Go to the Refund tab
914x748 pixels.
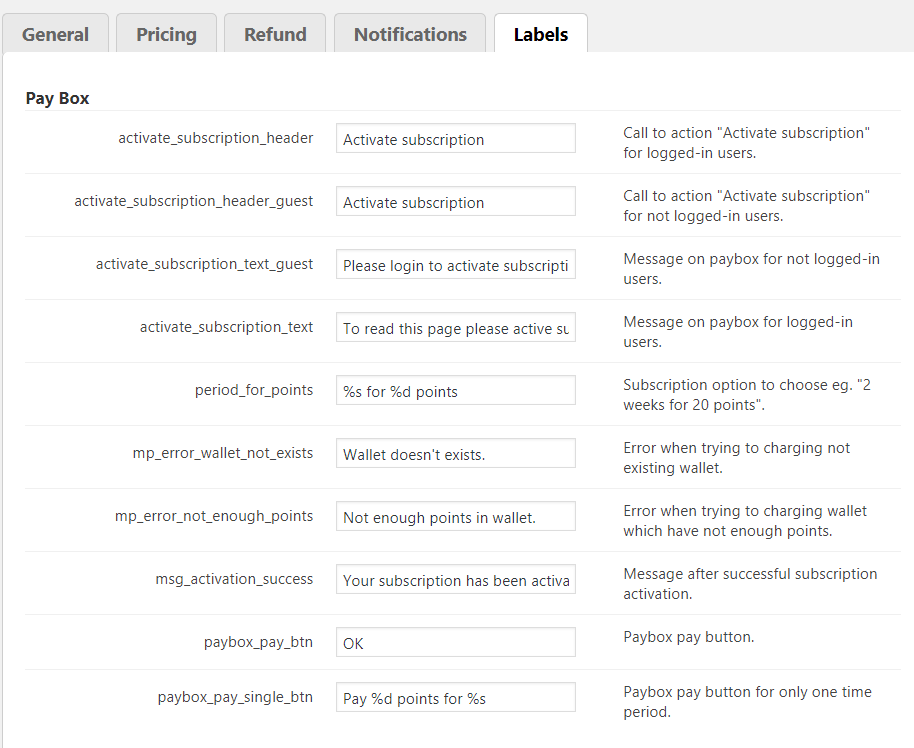click(x=275, y=34)
